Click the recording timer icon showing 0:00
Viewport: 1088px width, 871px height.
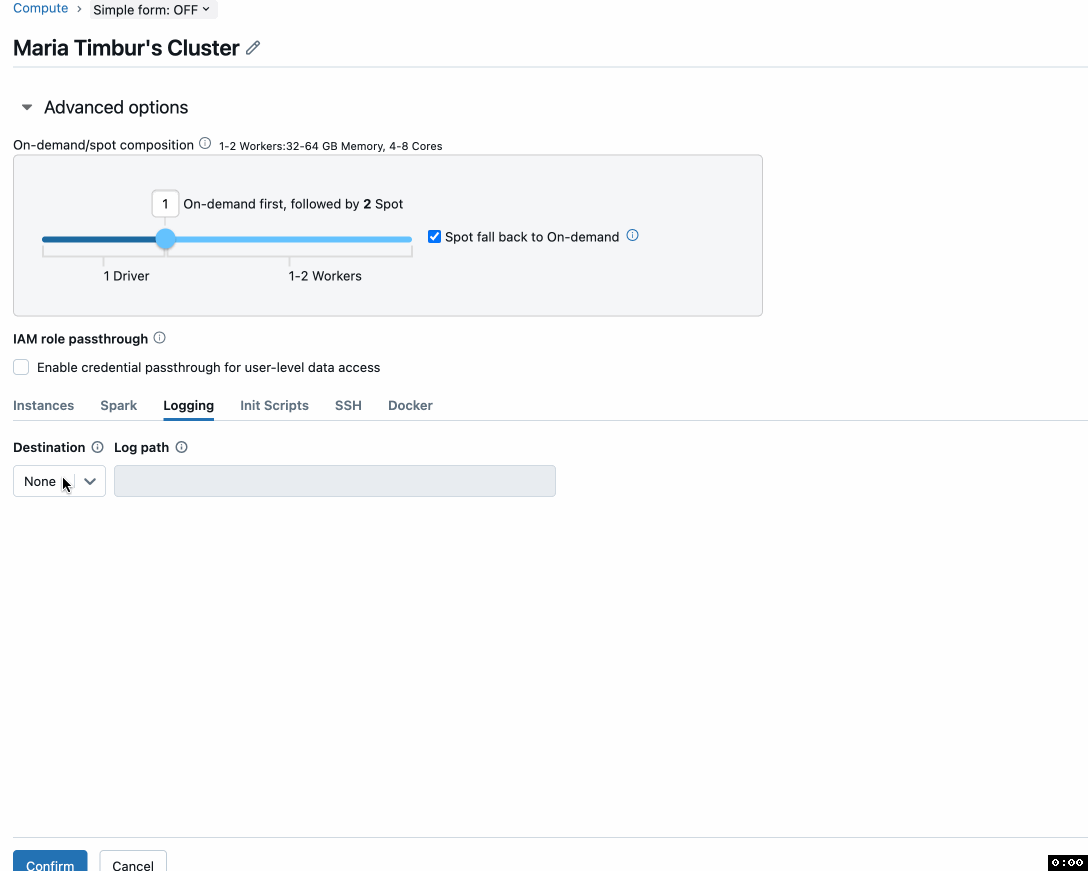[x=1064, y=862]
